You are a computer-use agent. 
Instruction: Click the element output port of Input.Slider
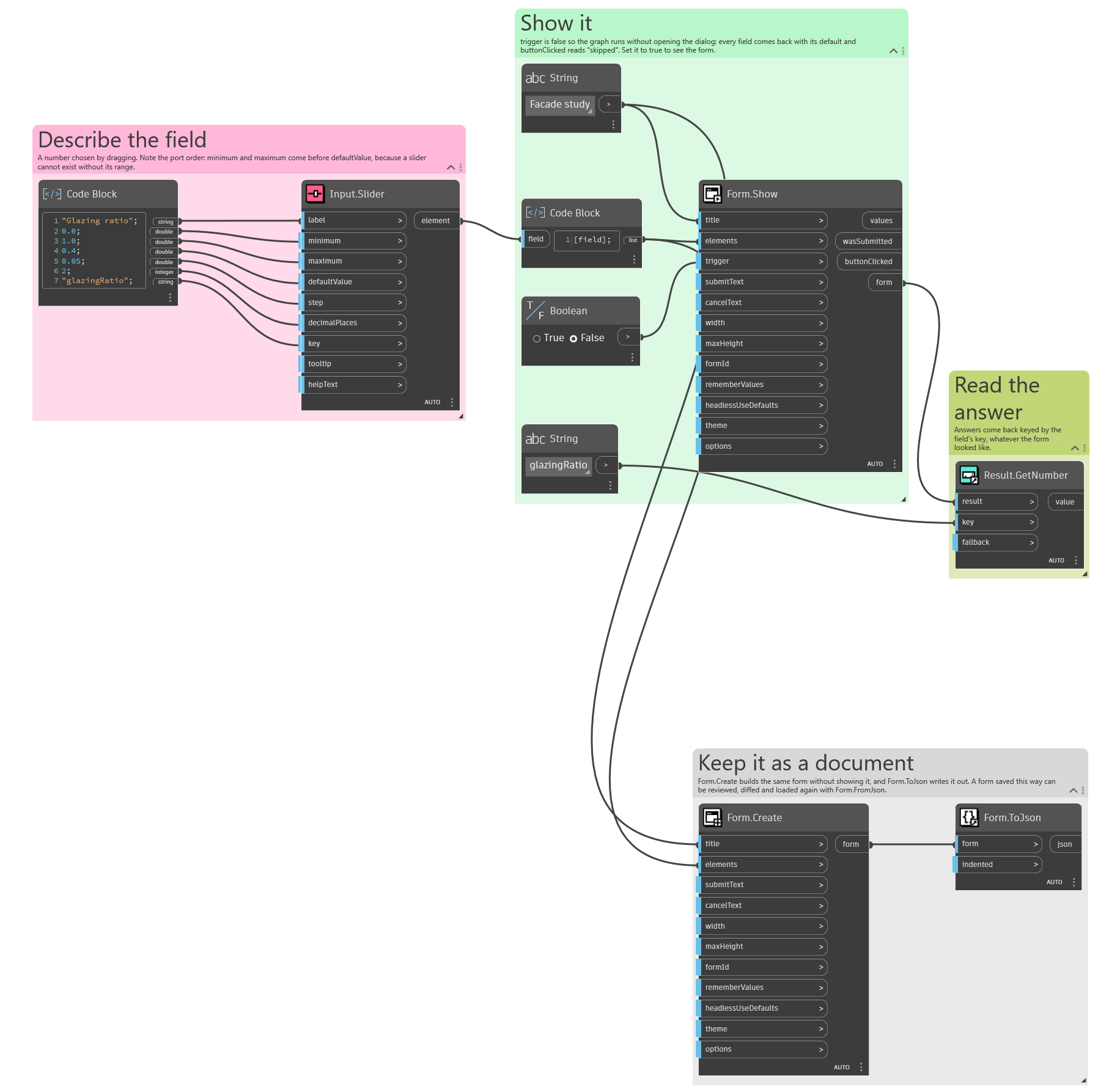(x=437, y=221)
